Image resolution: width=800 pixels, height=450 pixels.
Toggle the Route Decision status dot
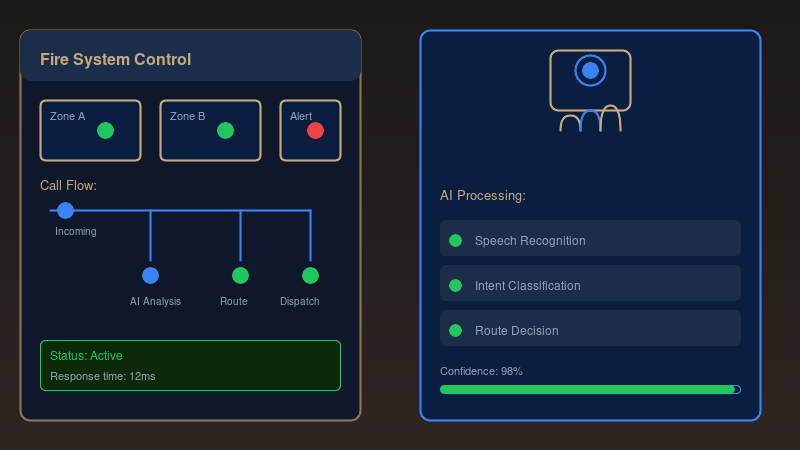[455, 330]
